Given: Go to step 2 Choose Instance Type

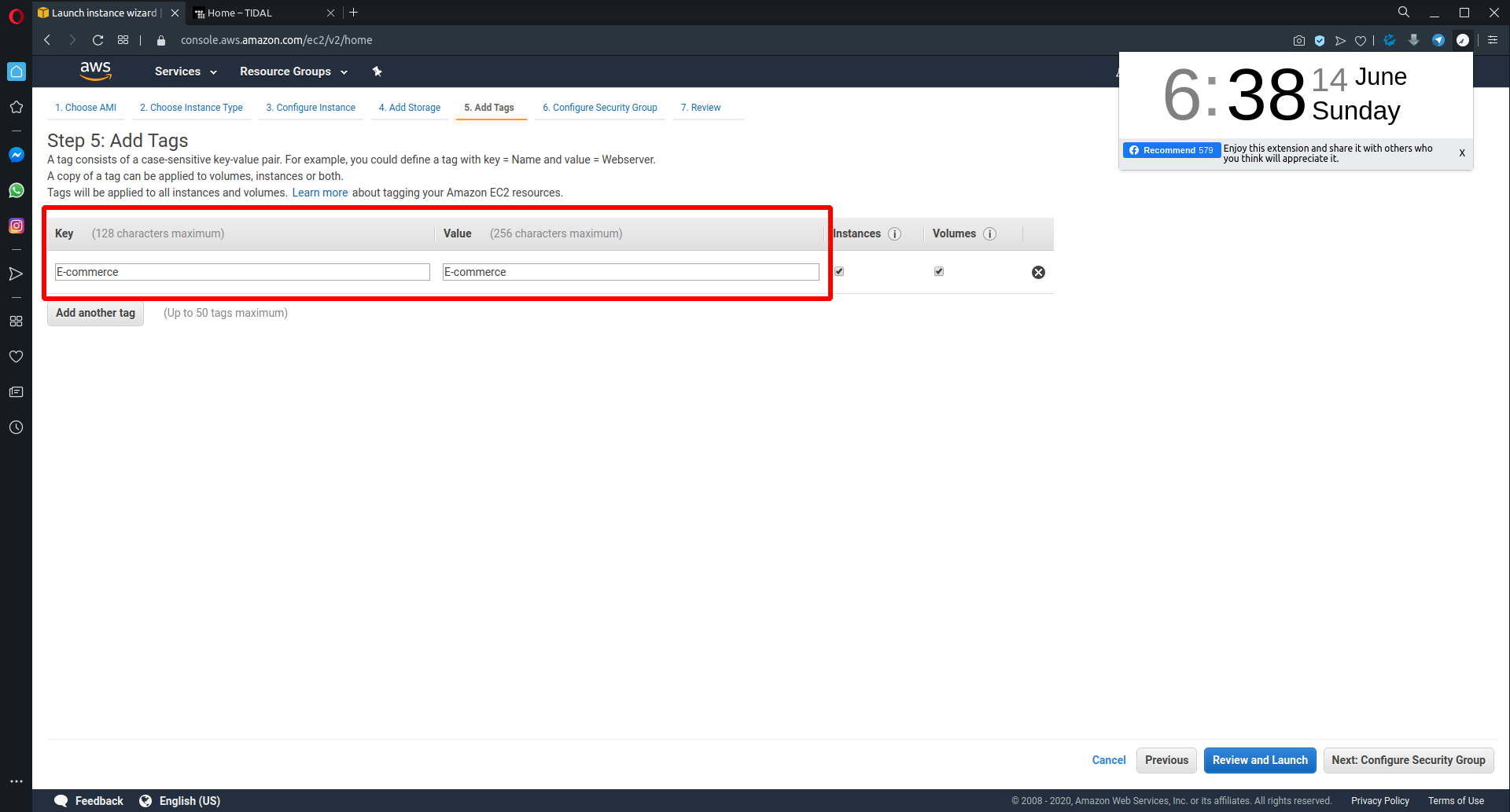Looking at the screenshot, I should pyautogui.click(x=191, y=108).
